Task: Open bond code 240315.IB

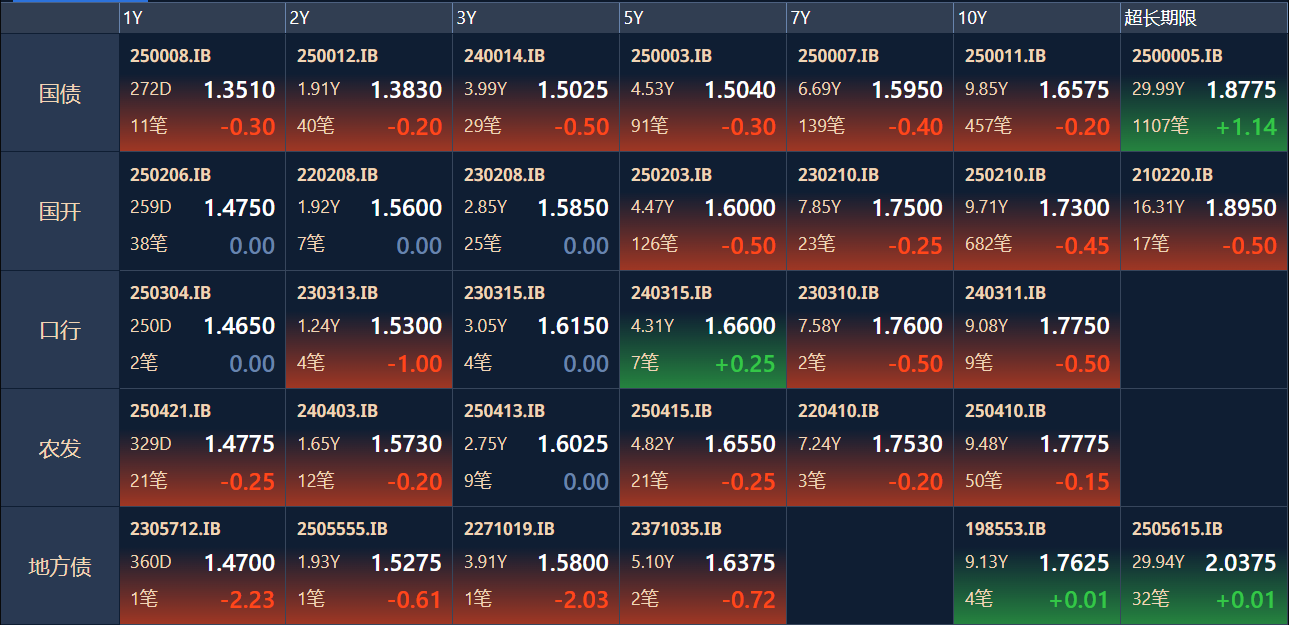Action: coord(671,293)
